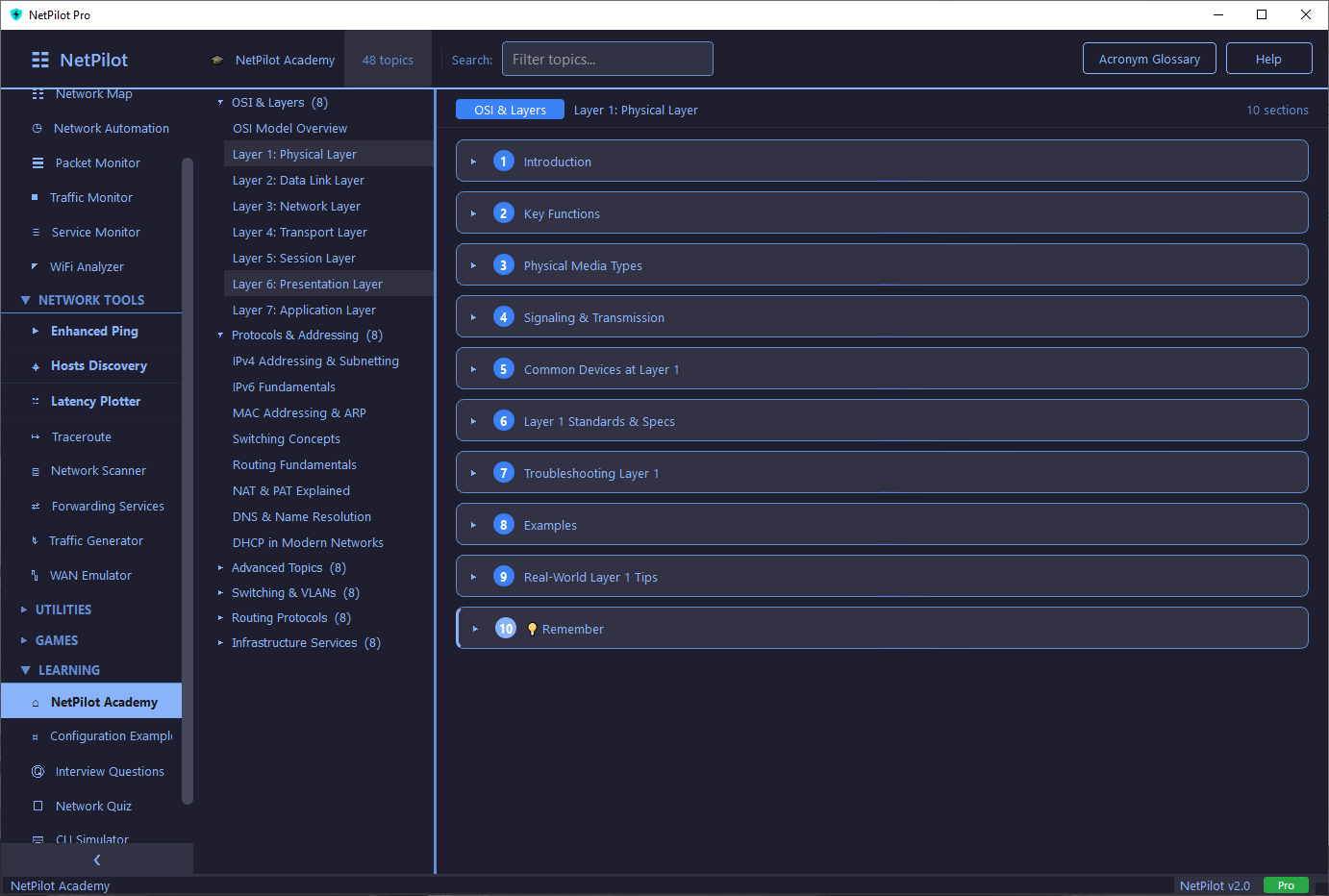Collapse sidebar using the left chevron
This screenshot has width=1329, height=896.
pyautogui.click(x=96, y=860)
